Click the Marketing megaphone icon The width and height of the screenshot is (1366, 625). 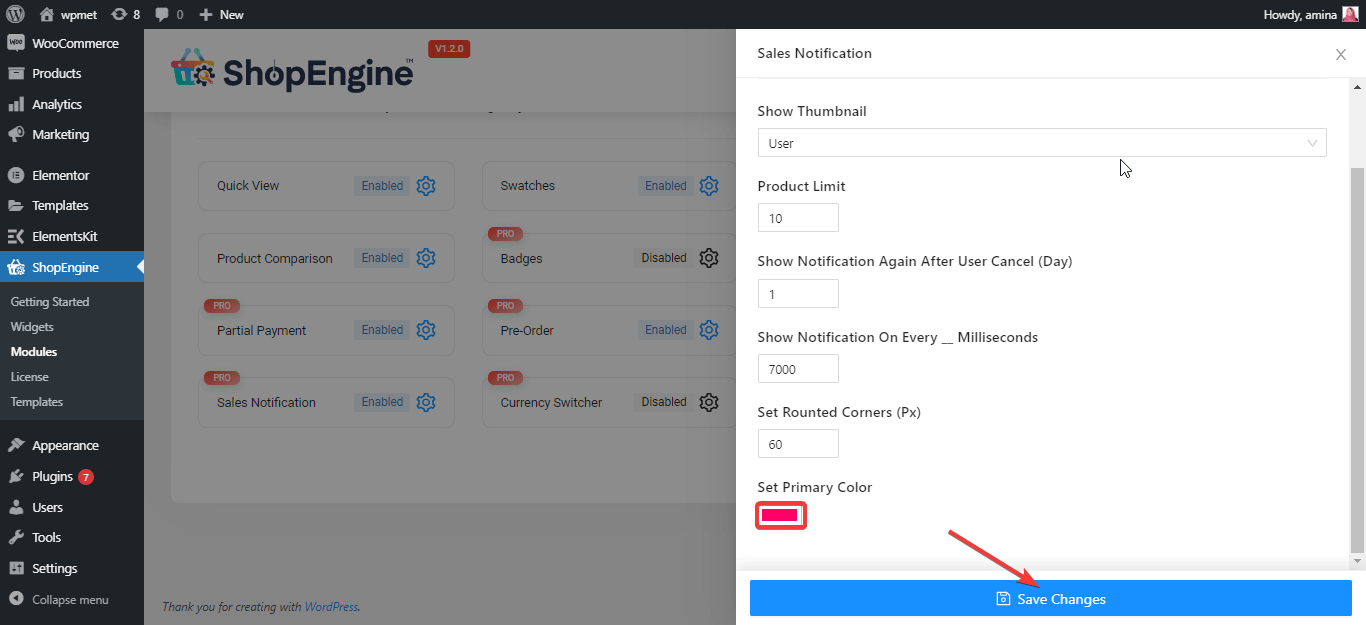coord(16,134)
